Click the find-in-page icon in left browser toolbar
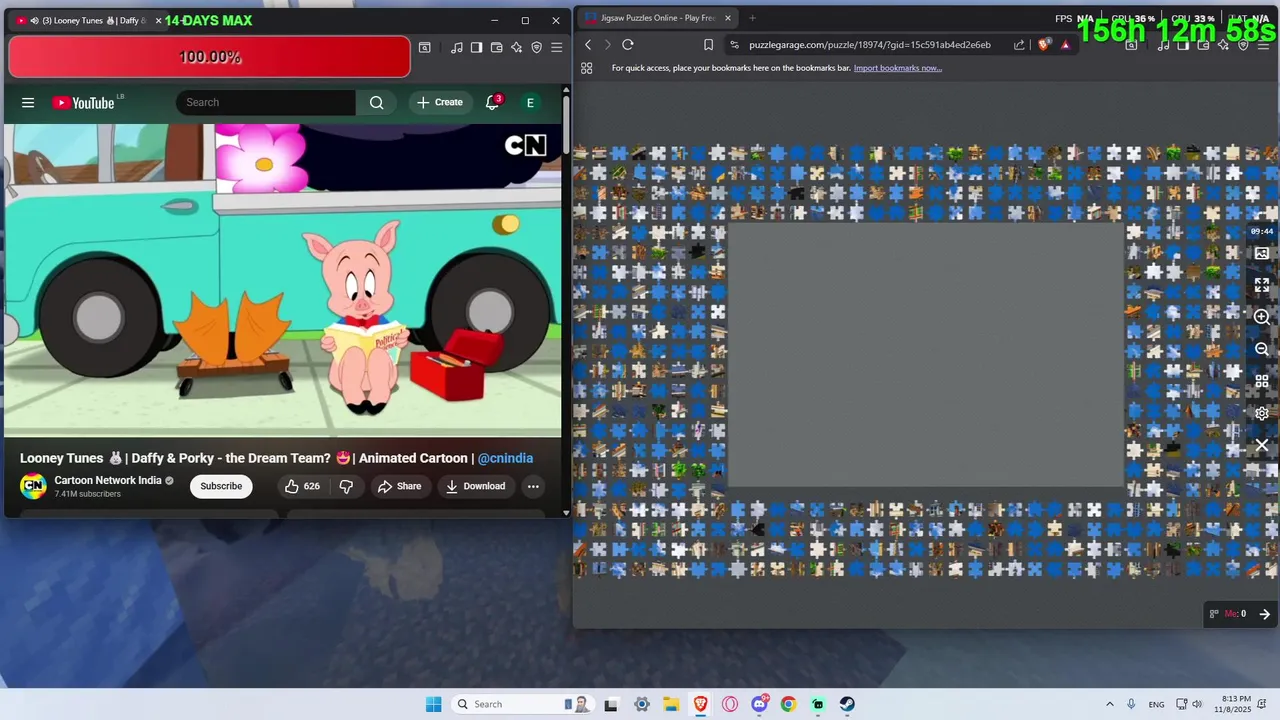This screenshot has width=1280, height=720. pos(425,47)
